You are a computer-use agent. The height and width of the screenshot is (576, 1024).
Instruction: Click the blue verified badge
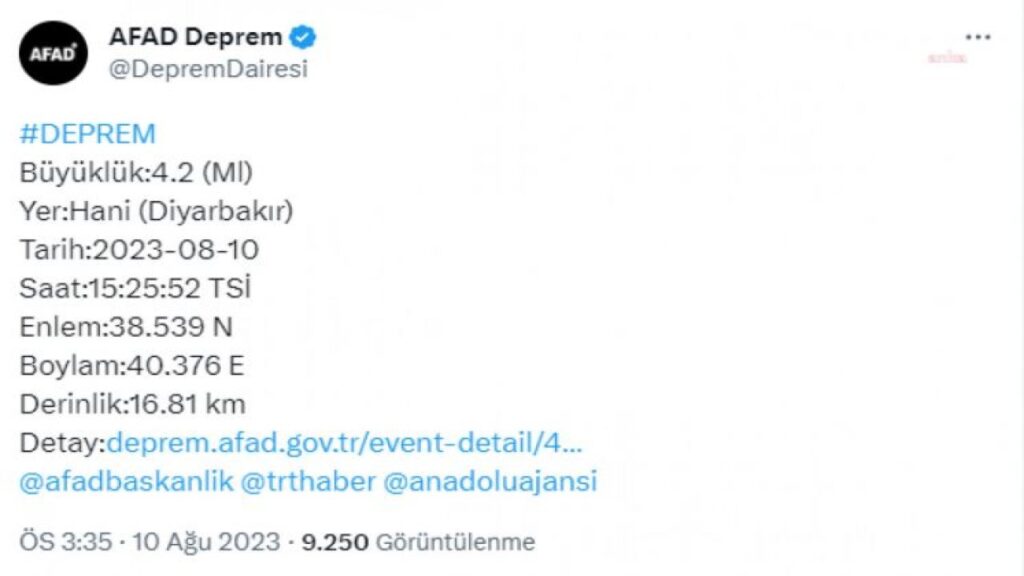pyautogui.click(x=302, y=37)
